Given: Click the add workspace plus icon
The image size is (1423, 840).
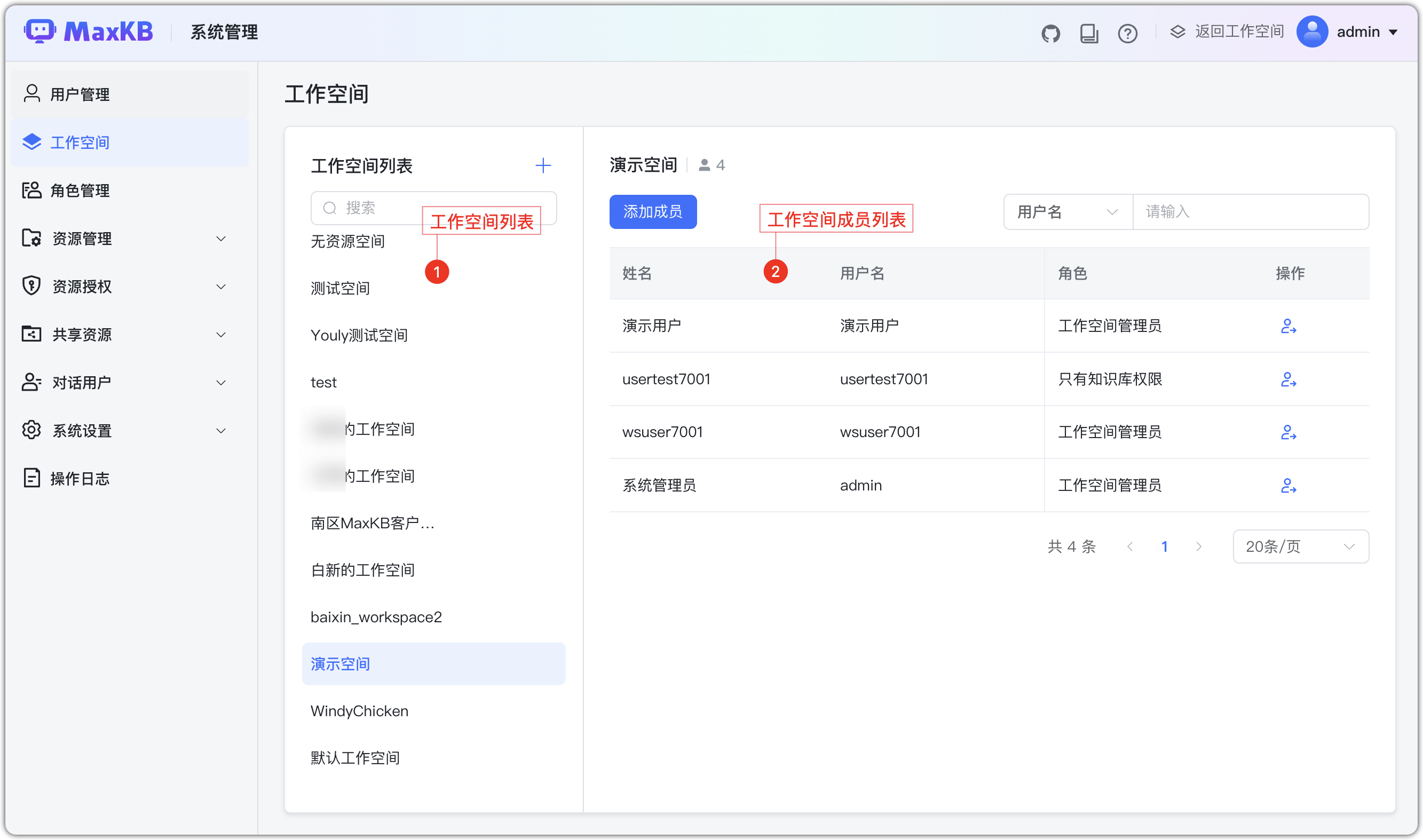Looking at the screenshot, I should click(543, 165).
